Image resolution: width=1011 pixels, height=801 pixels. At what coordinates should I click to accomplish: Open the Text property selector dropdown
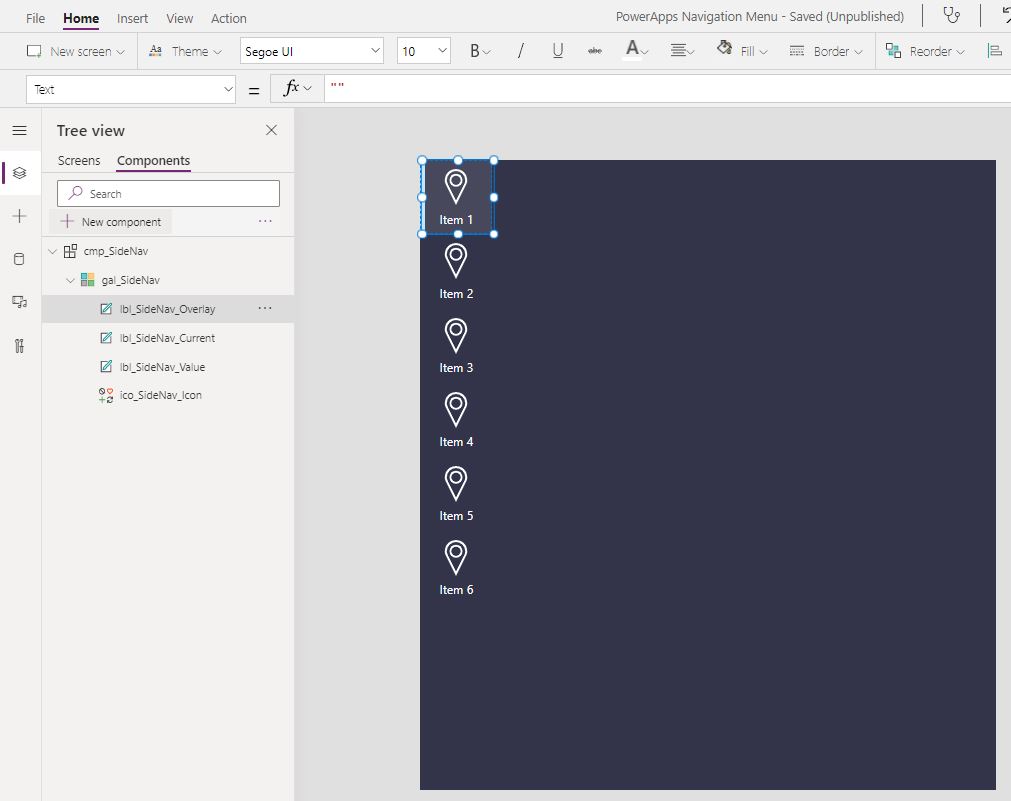[131, 90]
